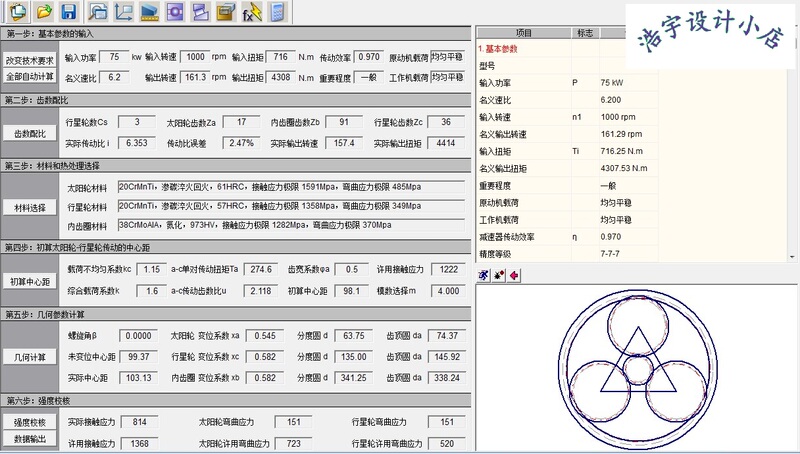Click the spark burst icon above drawing
The image size is (800, 454).
point(499,275)
